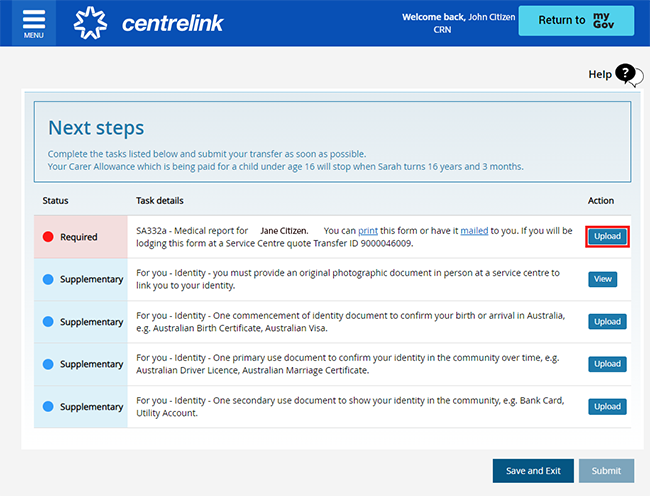Click the red Required status dot

48,237
